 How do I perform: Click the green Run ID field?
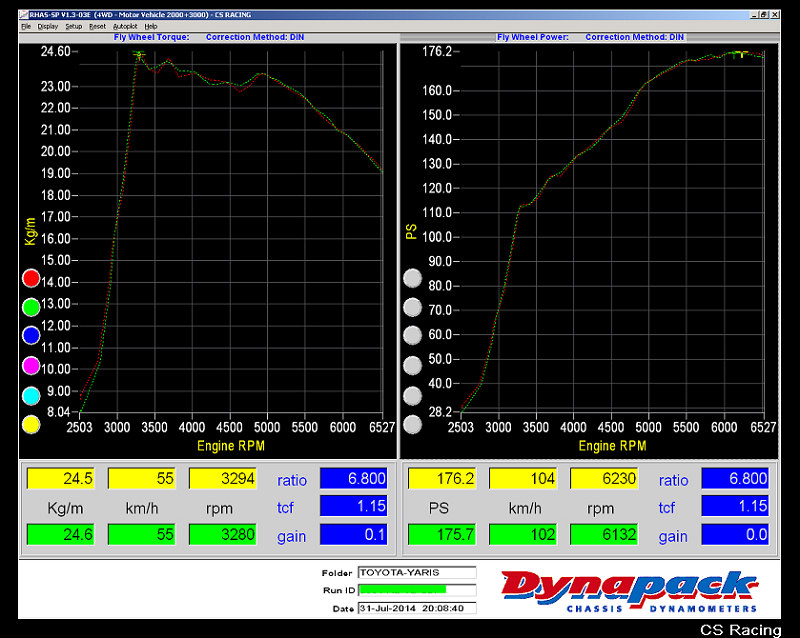[x=417, y=590]
